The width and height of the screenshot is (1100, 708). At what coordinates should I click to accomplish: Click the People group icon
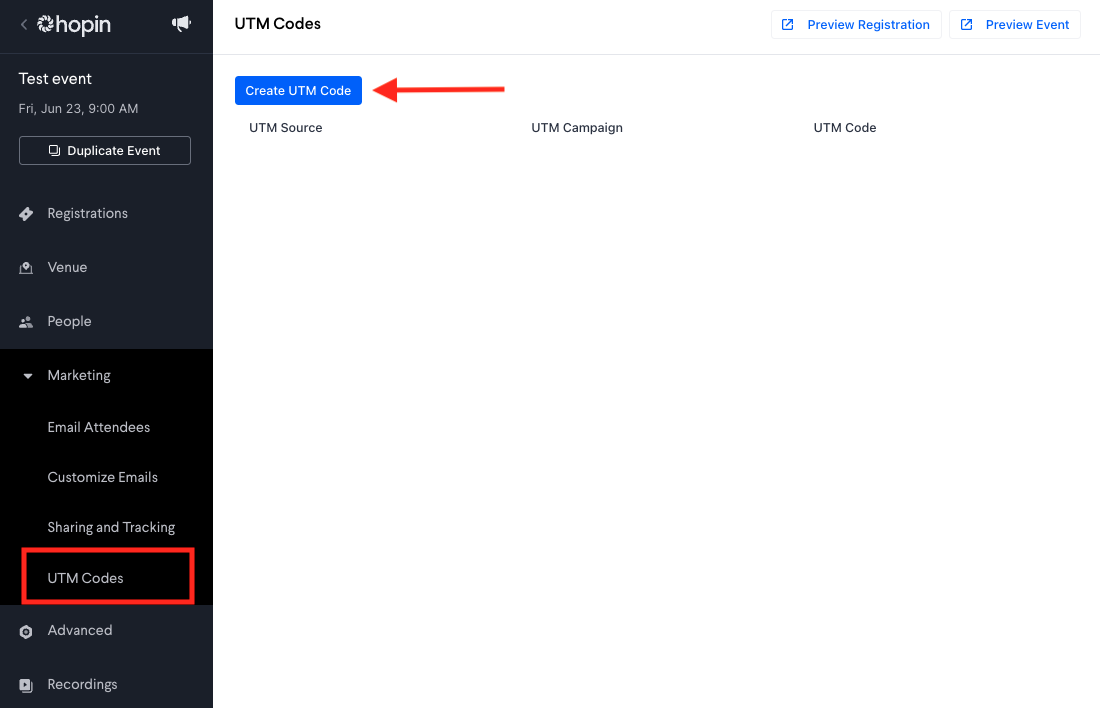pos(26,322)
